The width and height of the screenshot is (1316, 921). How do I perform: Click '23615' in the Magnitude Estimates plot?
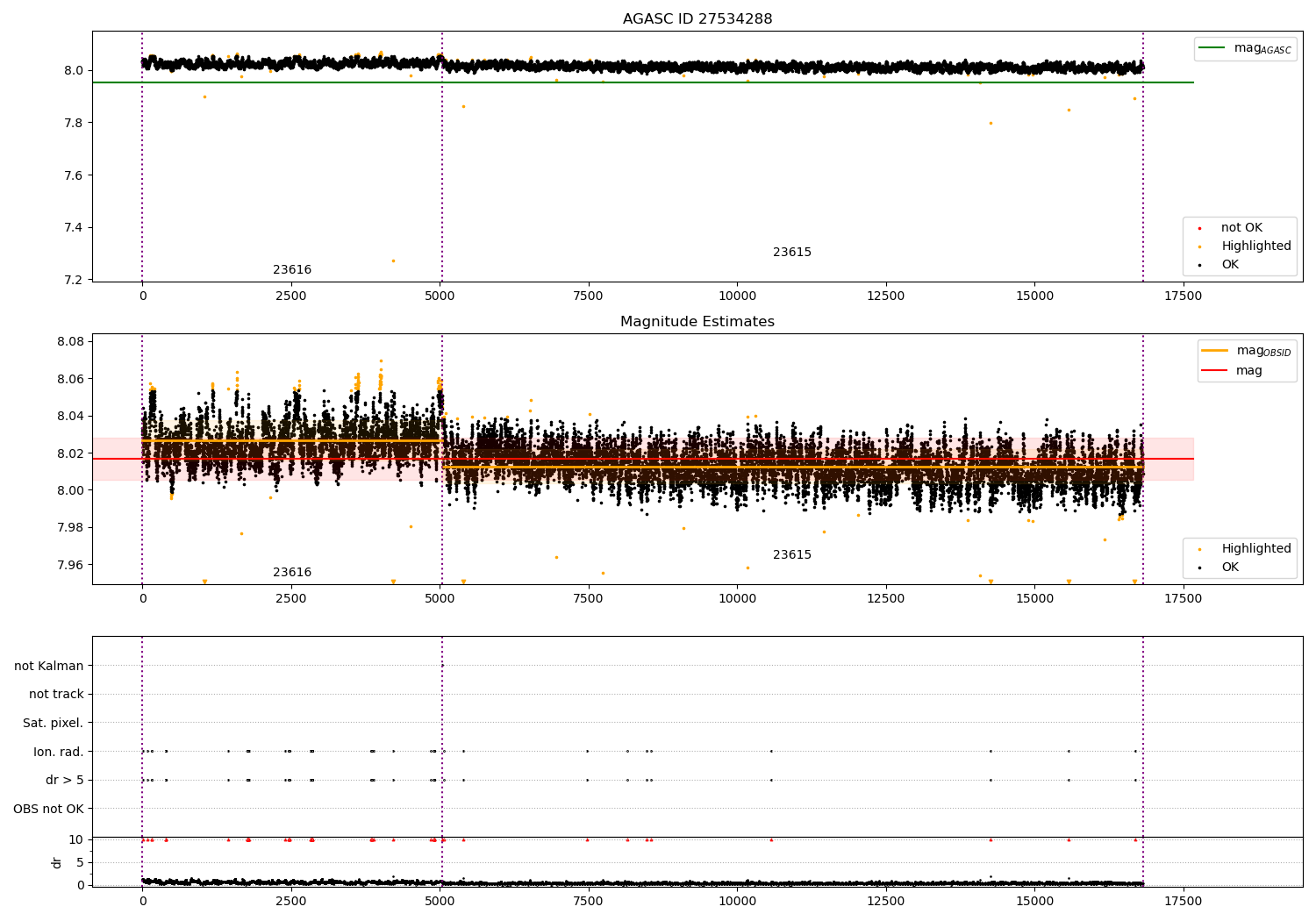792,555
